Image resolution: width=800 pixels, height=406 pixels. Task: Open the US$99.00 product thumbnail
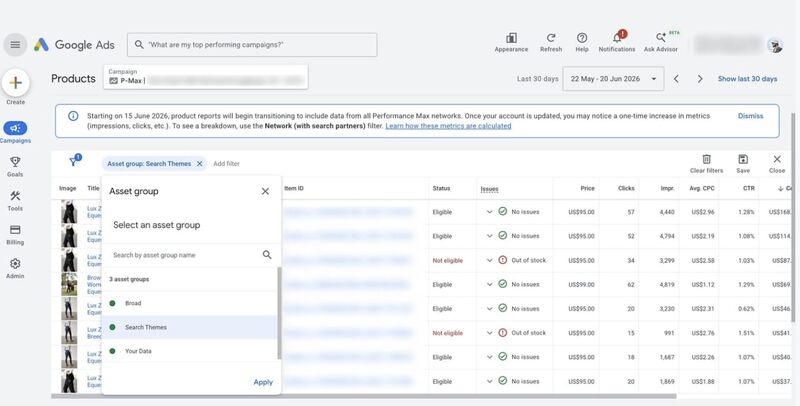pos(69,285)
